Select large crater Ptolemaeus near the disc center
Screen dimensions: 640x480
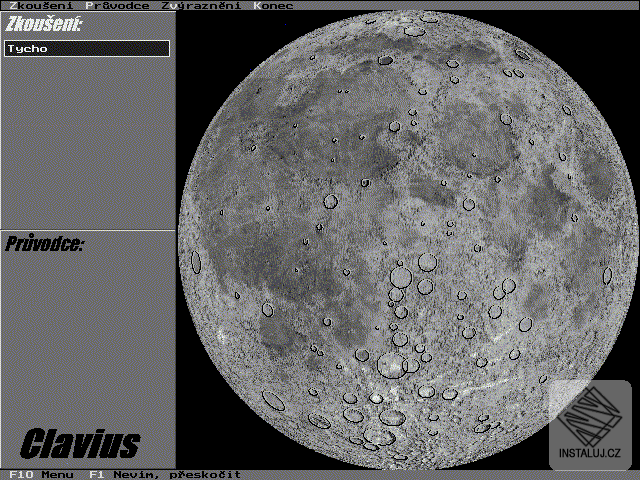[401, 277]
